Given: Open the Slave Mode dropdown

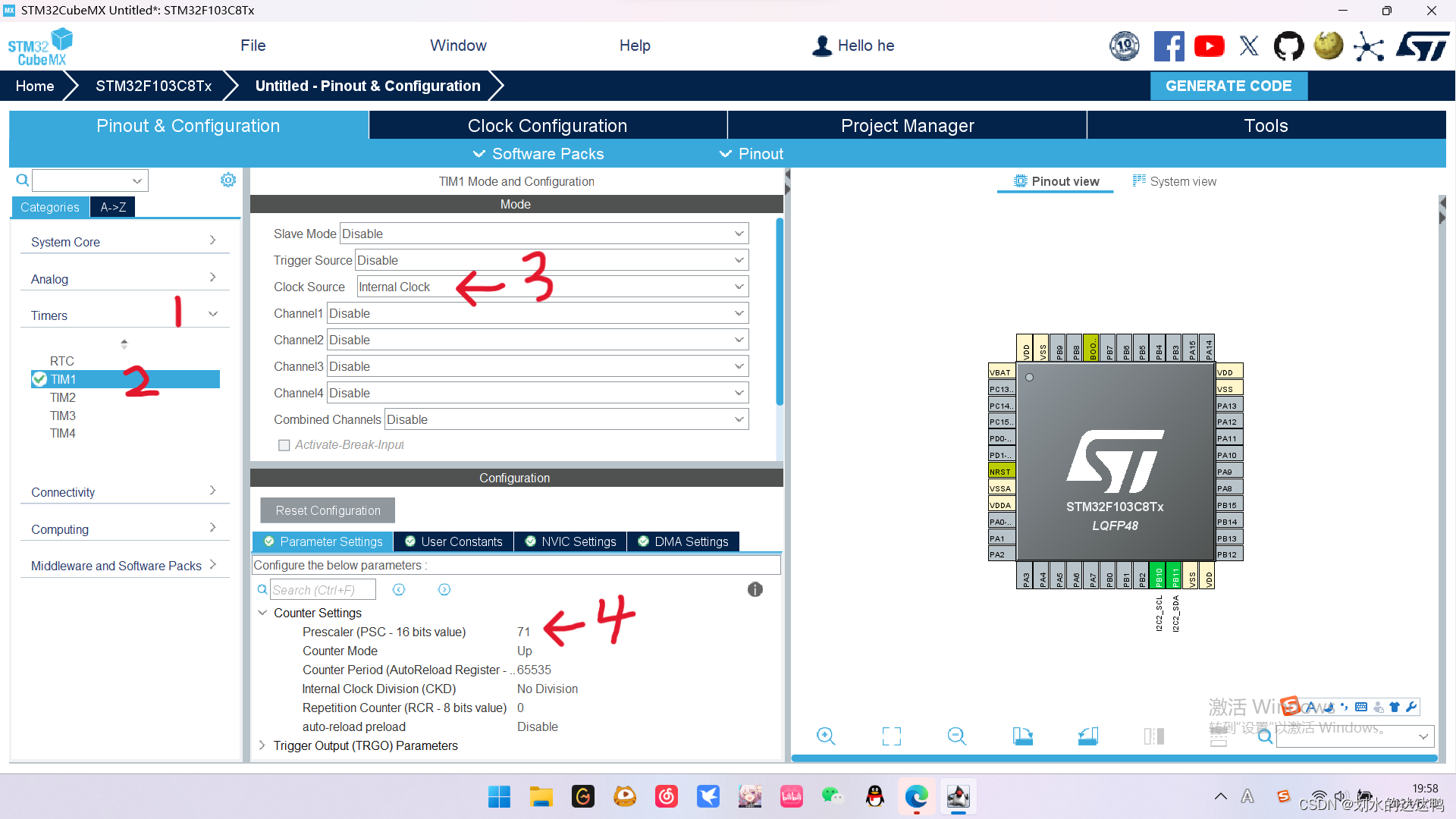Looking at the screenshot, I should 544,234.
